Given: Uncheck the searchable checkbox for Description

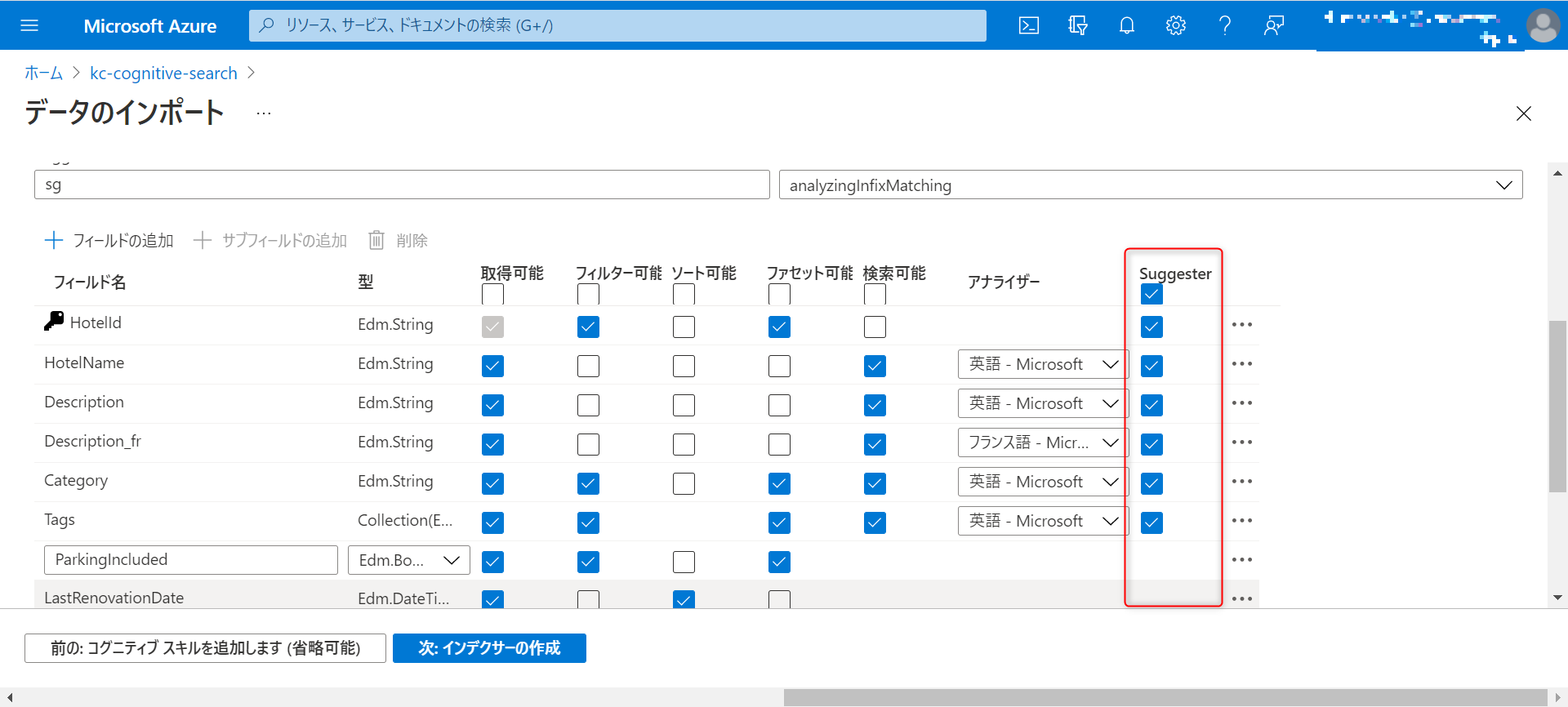Looking at the screenshot, I should pyautogui.click(x=875, y=405).
